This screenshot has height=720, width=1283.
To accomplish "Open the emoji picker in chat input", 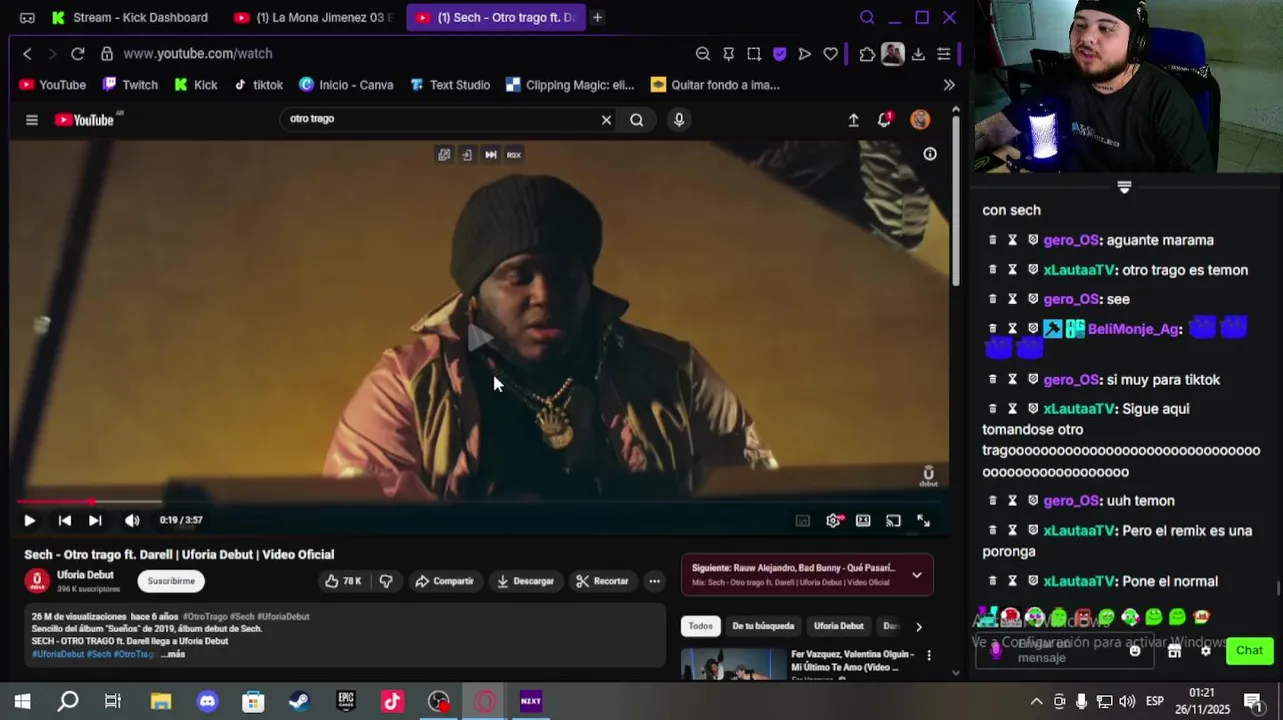I will (x=1135, y=651).
